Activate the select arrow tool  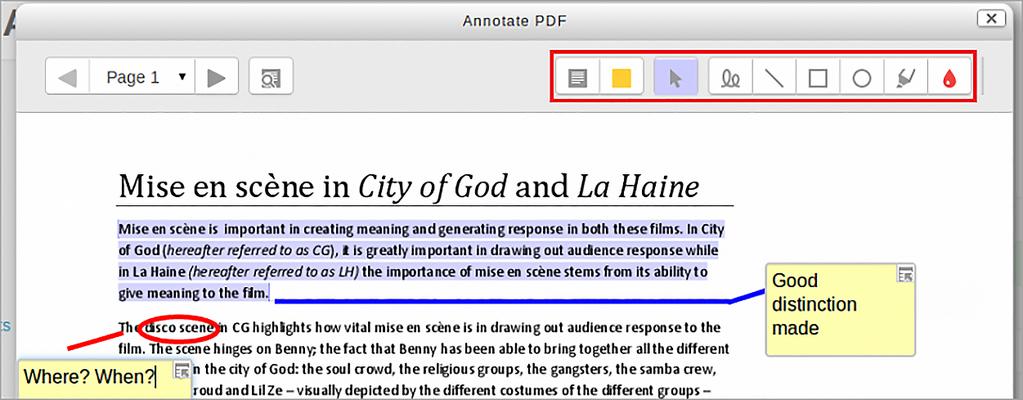point(675,78)
